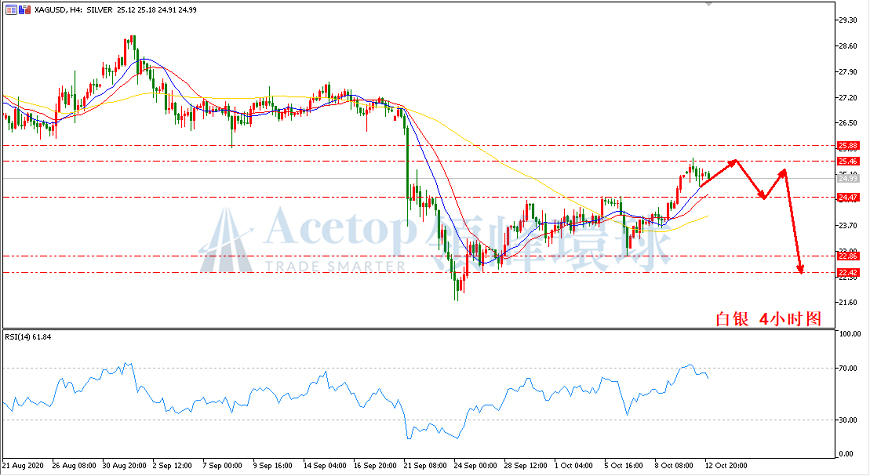Viewport: 870px width, 476px height.
Task: Click the blue-red depth of market icon
Action: [24, 10]
